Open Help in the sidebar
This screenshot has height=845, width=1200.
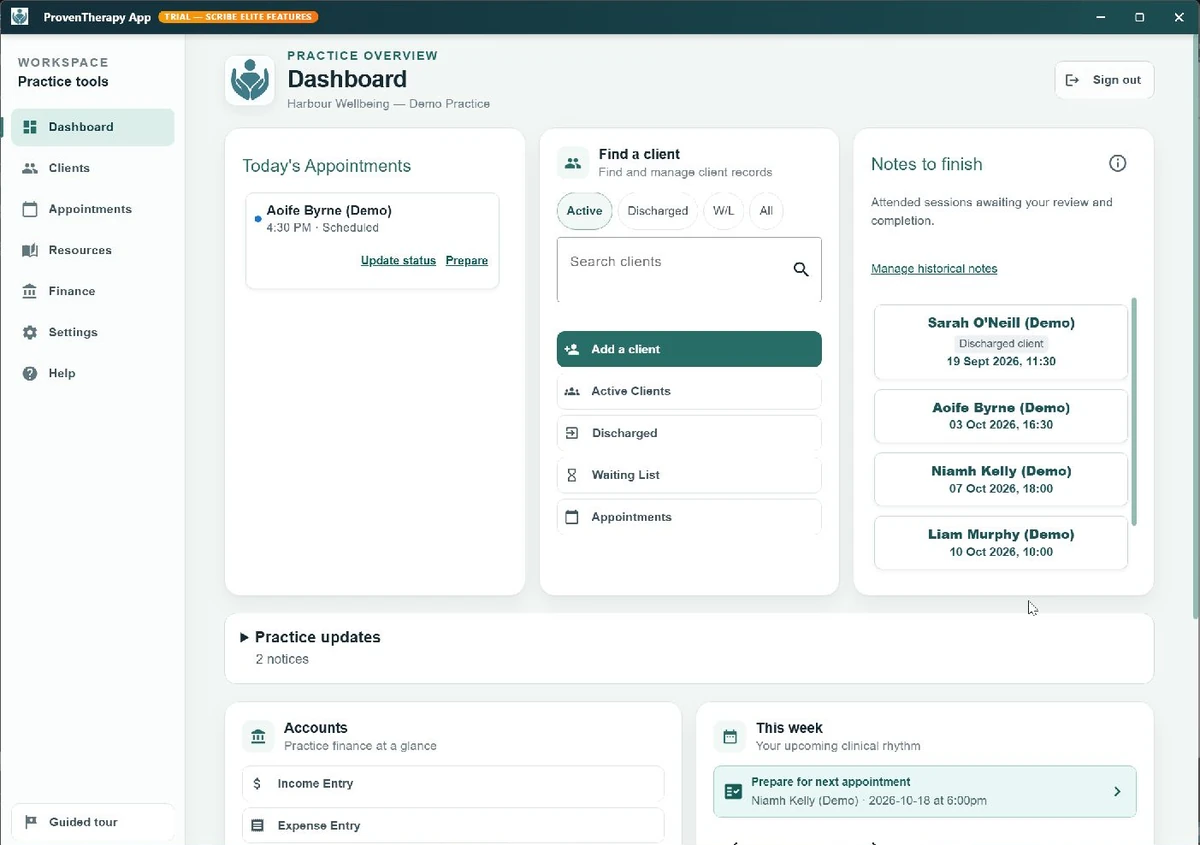coord(92,373)
